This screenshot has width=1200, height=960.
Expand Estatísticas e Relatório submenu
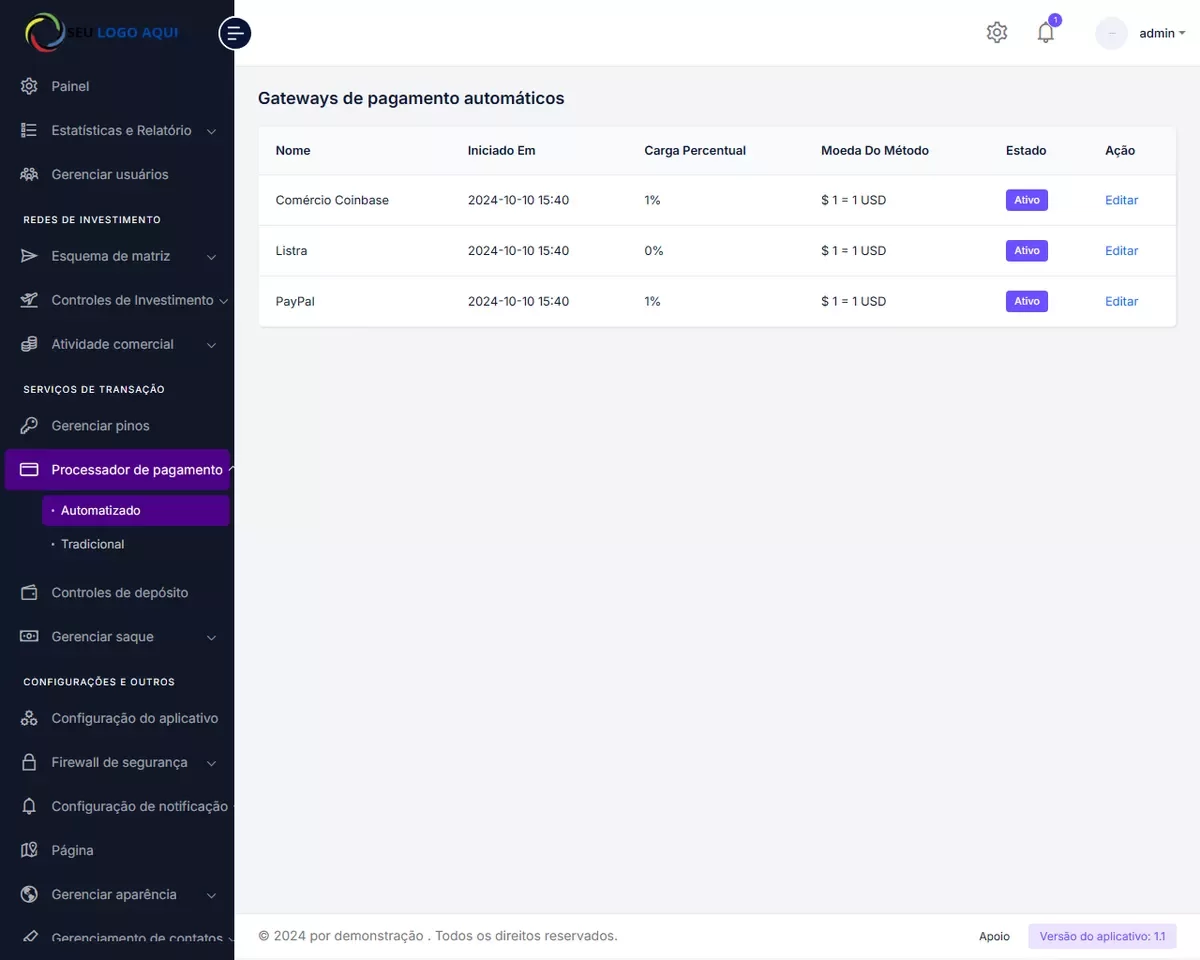120,131
